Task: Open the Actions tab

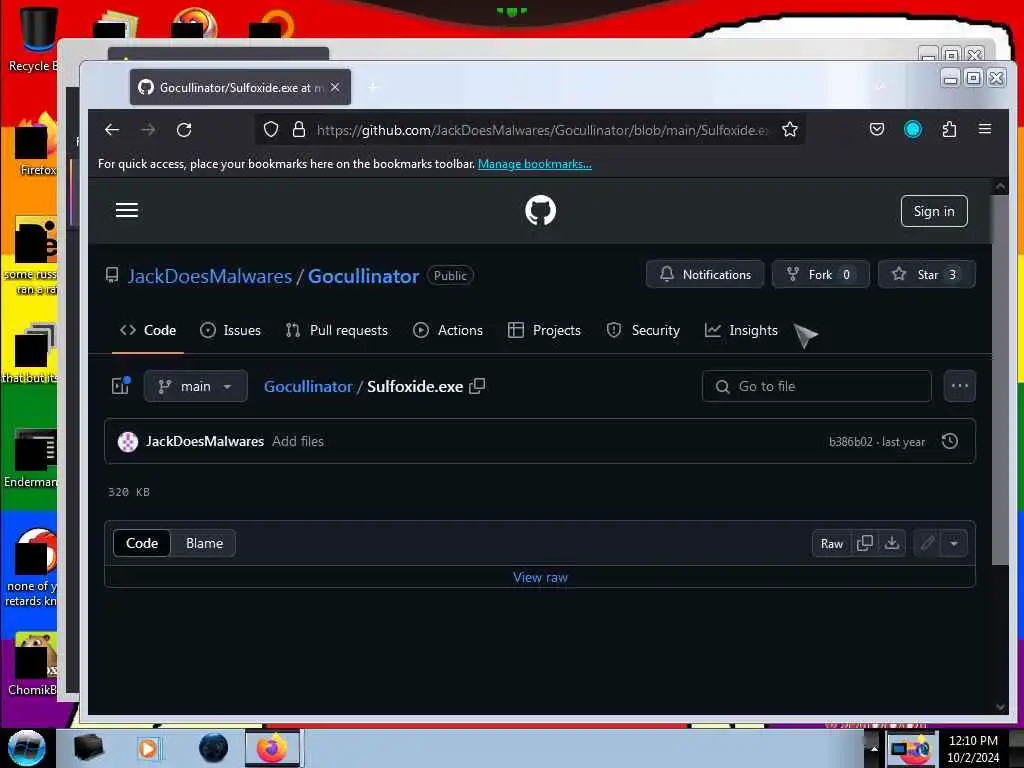Action: 448,330
